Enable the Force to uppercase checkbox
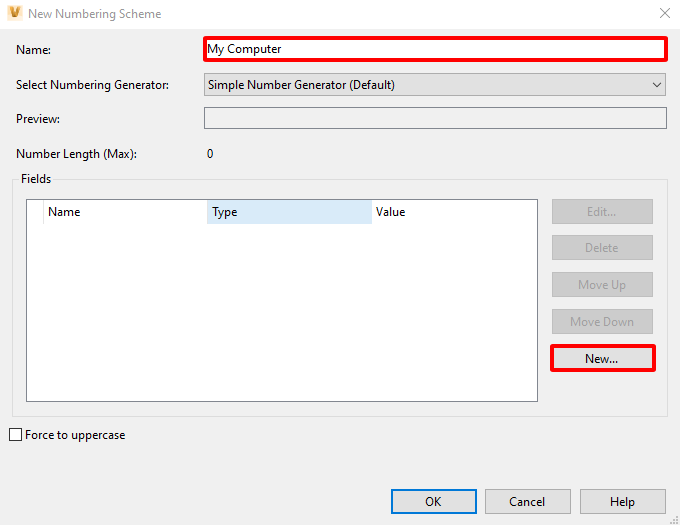 [x=16, y=434]
